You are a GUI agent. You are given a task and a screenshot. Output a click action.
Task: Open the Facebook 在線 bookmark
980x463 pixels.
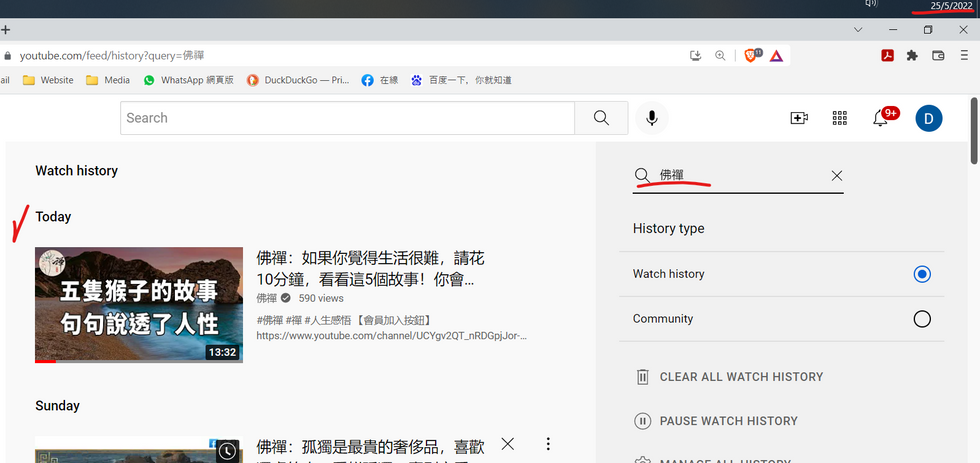pos(380,80)
